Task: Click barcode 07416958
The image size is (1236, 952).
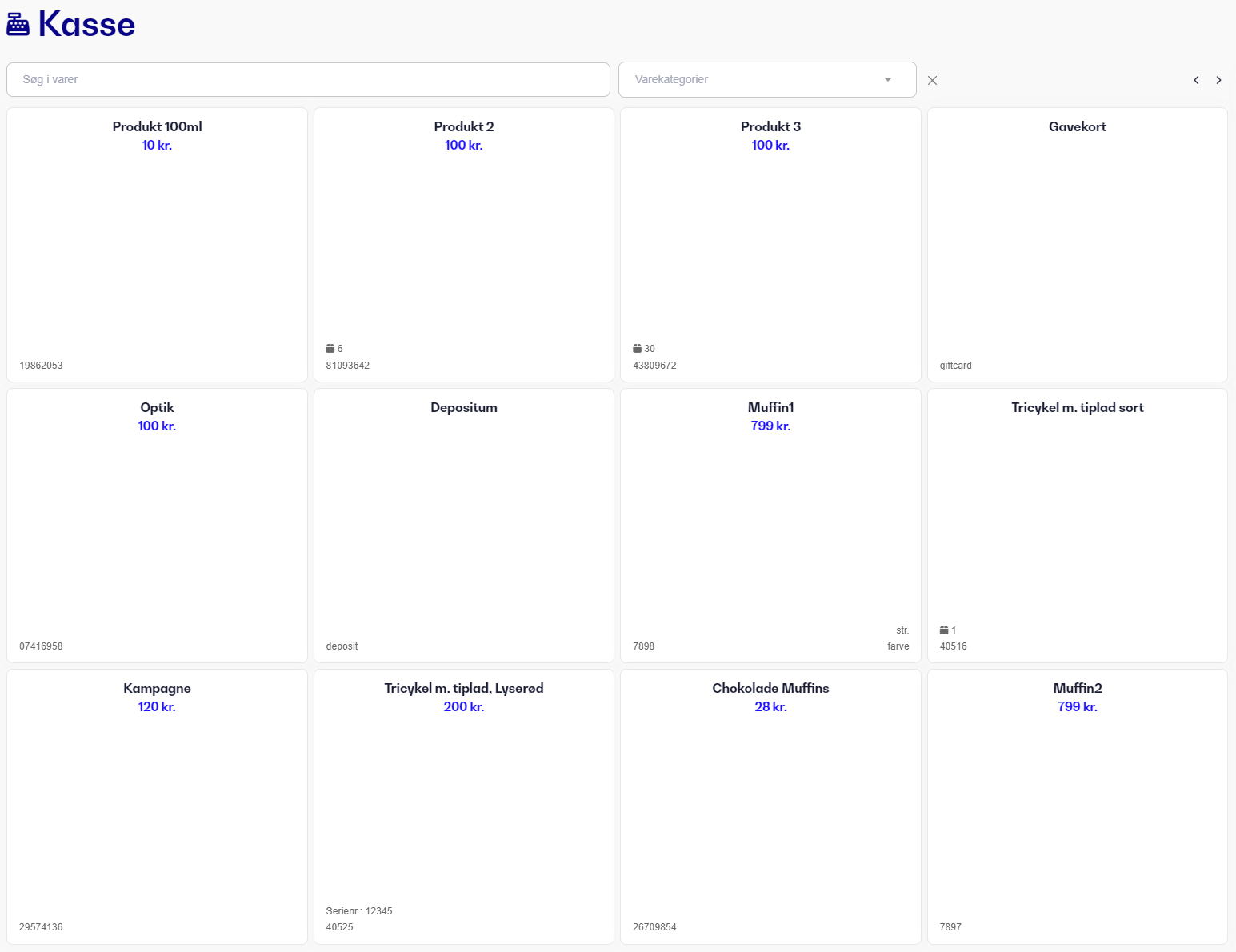Action: (41, 646)
